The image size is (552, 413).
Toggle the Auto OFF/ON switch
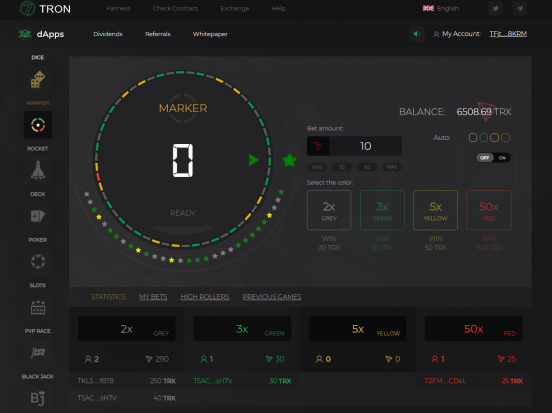tap(493, 157)
